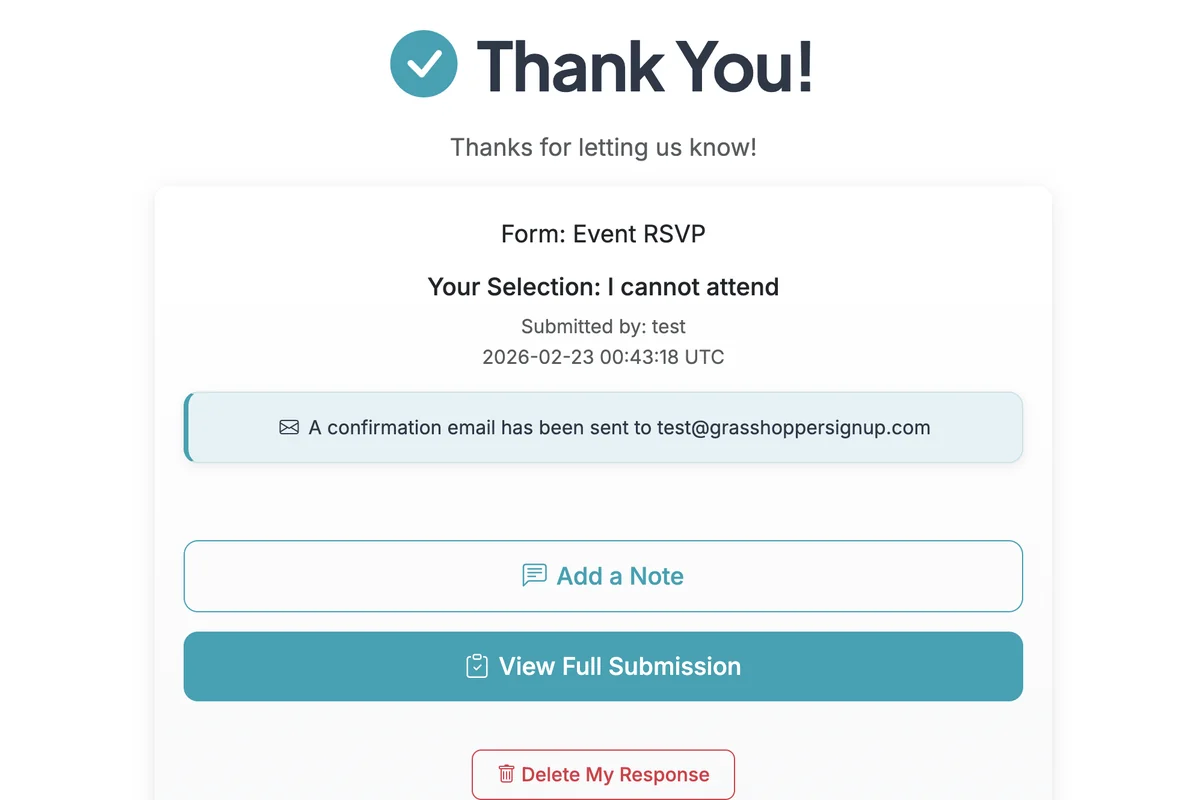Click the envelope icon in the confirmation banner
The image size is (1200, 800).
tap(289, 428)
